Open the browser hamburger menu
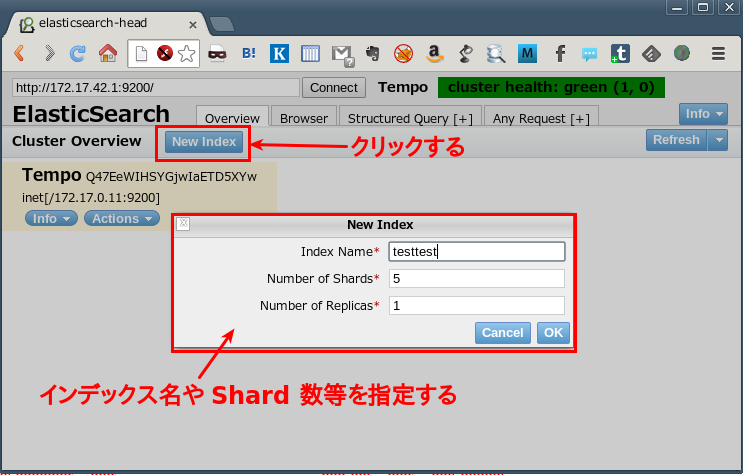This screenshot has height=476, width=743. (x=718, y=53)
